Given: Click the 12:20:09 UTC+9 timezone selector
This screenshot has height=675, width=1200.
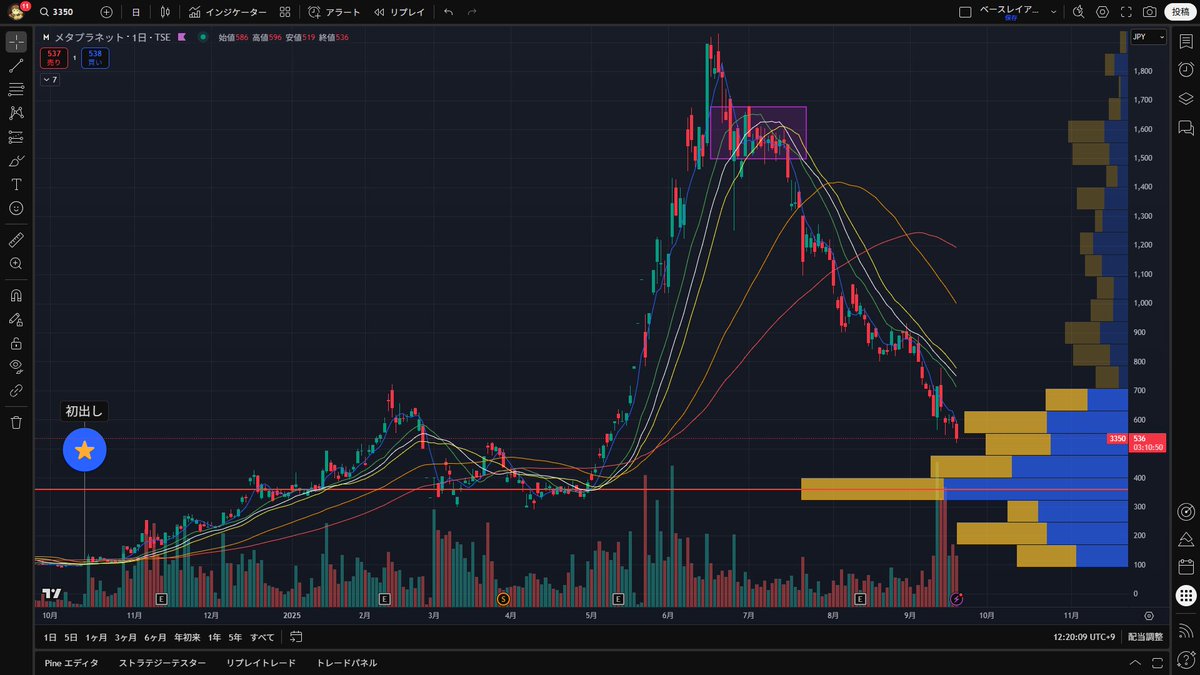Looking at the screenshot, I should coord(1083,637).
